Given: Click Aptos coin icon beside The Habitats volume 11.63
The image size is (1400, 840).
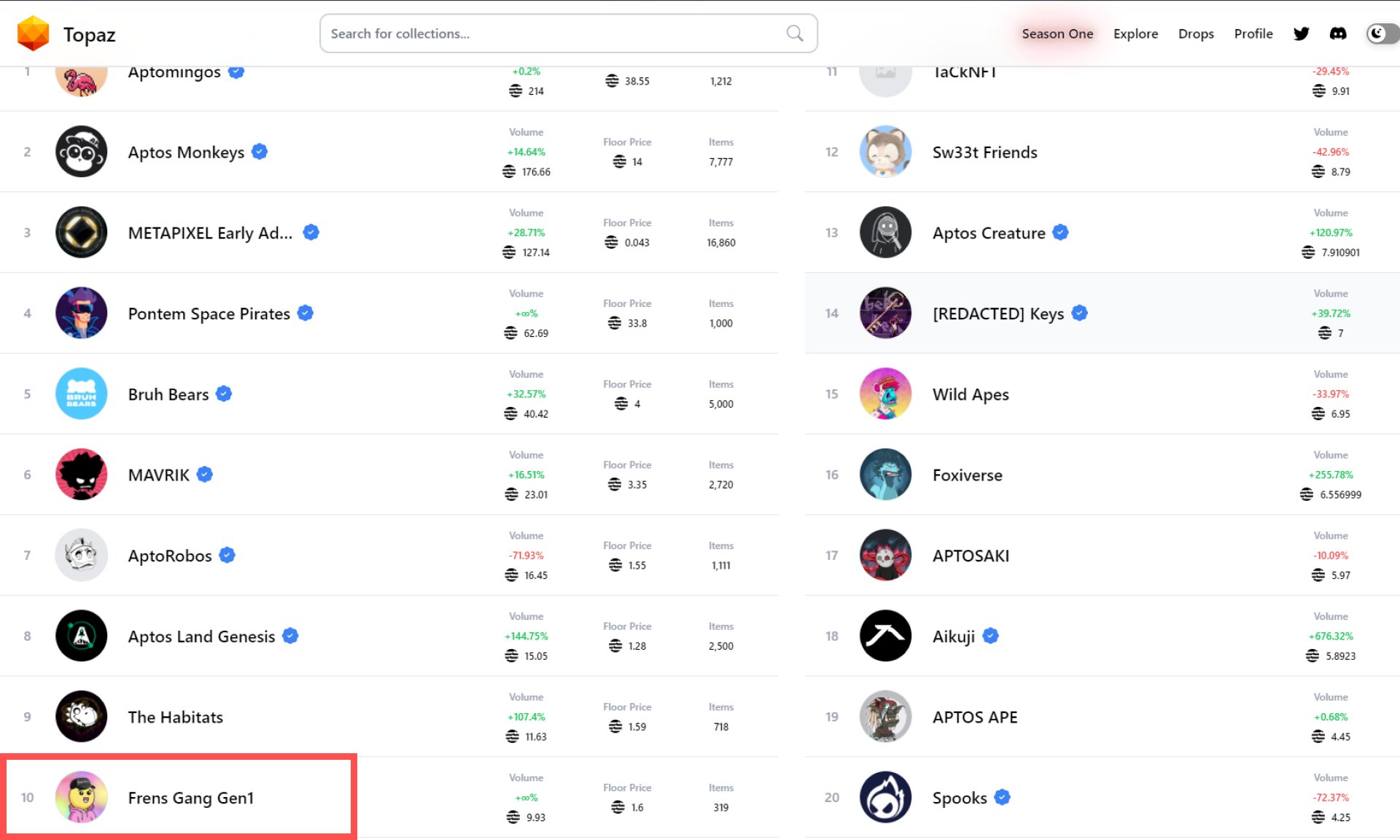Looking at the screenshot, I should coord(512,736).
